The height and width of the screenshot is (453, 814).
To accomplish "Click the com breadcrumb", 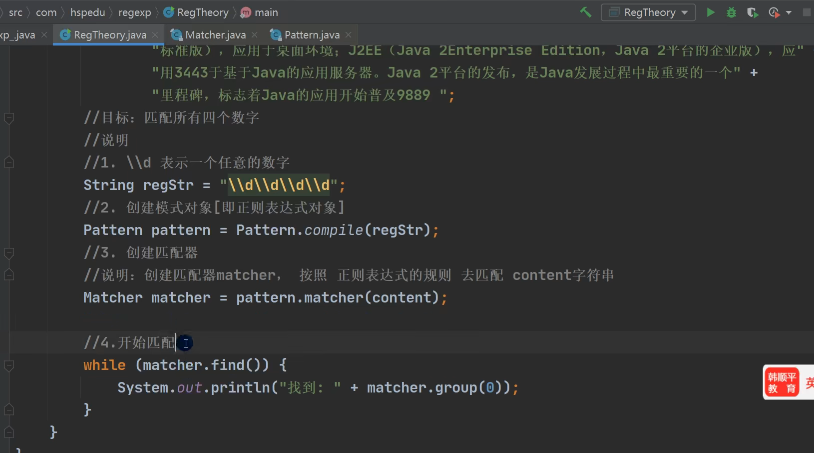I will coord(46,12).
